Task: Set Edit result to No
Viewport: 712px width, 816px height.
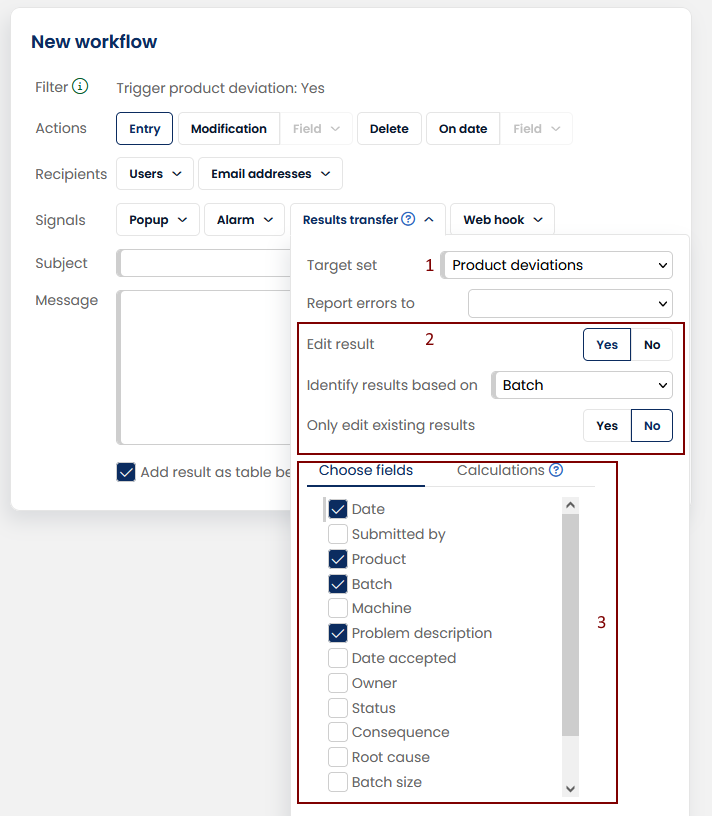Action: 651,344
